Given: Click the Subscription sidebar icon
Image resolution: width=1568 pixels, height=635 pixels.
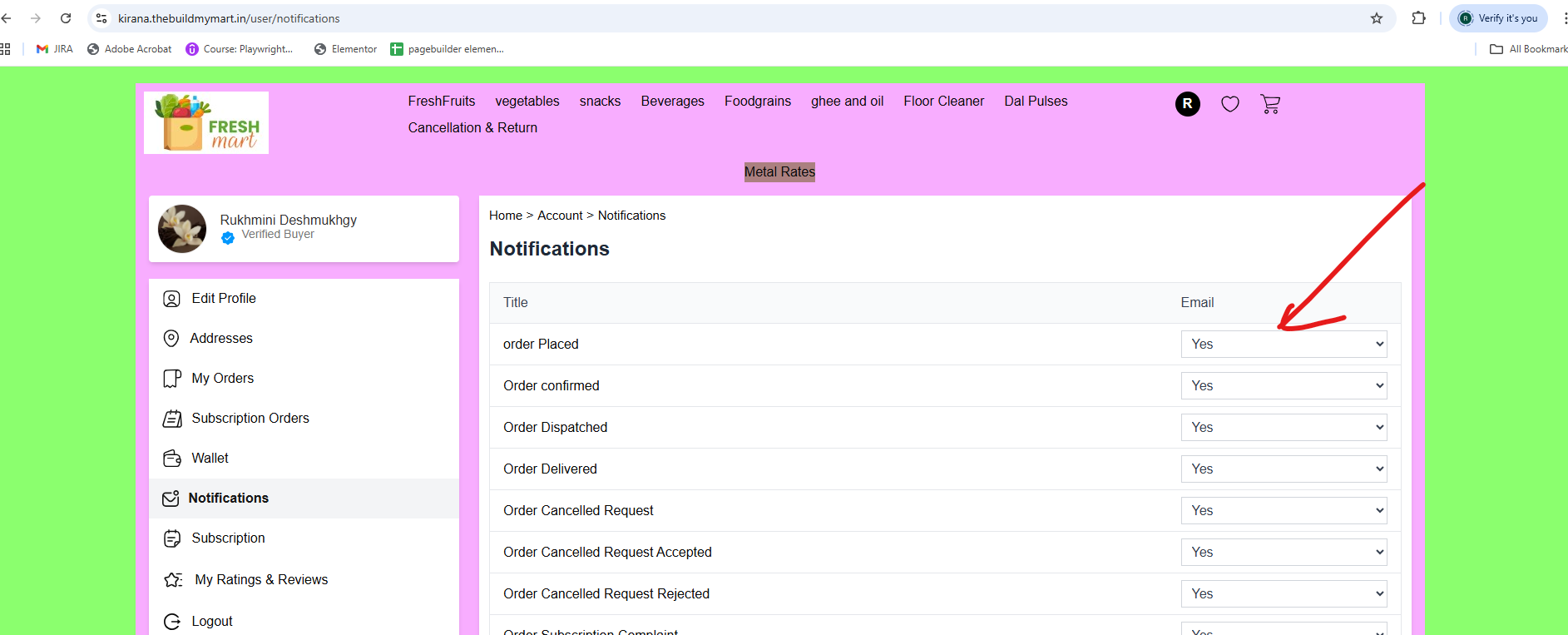Looking at the screenshot, I should coord(171,538).
